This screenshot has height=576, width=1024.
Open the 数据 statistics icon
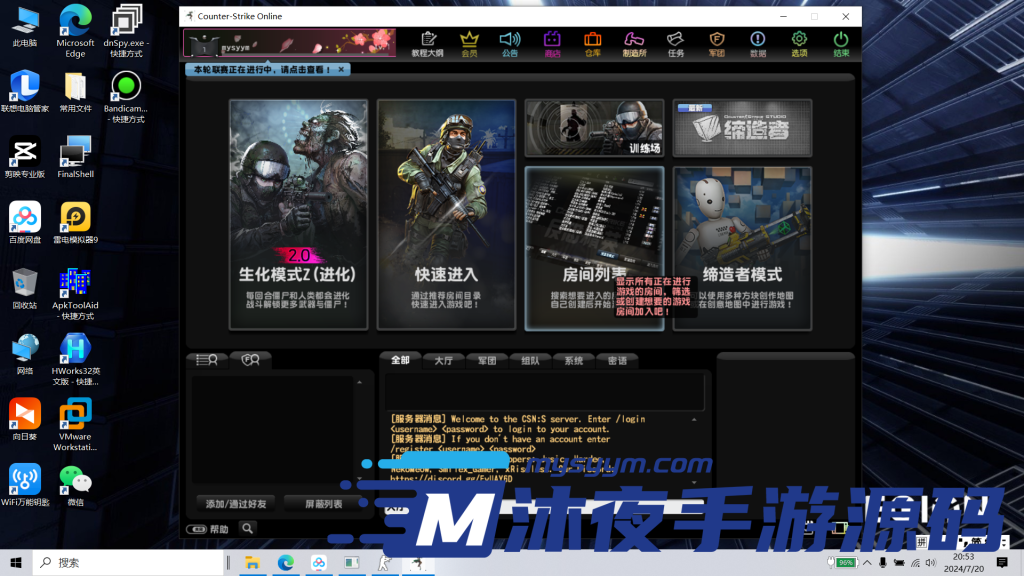[758, 43]
